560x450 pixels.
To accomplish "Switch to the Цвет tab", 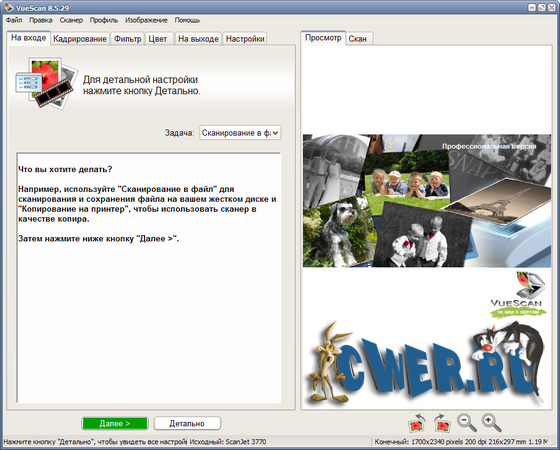I will [x=158, y=39].
